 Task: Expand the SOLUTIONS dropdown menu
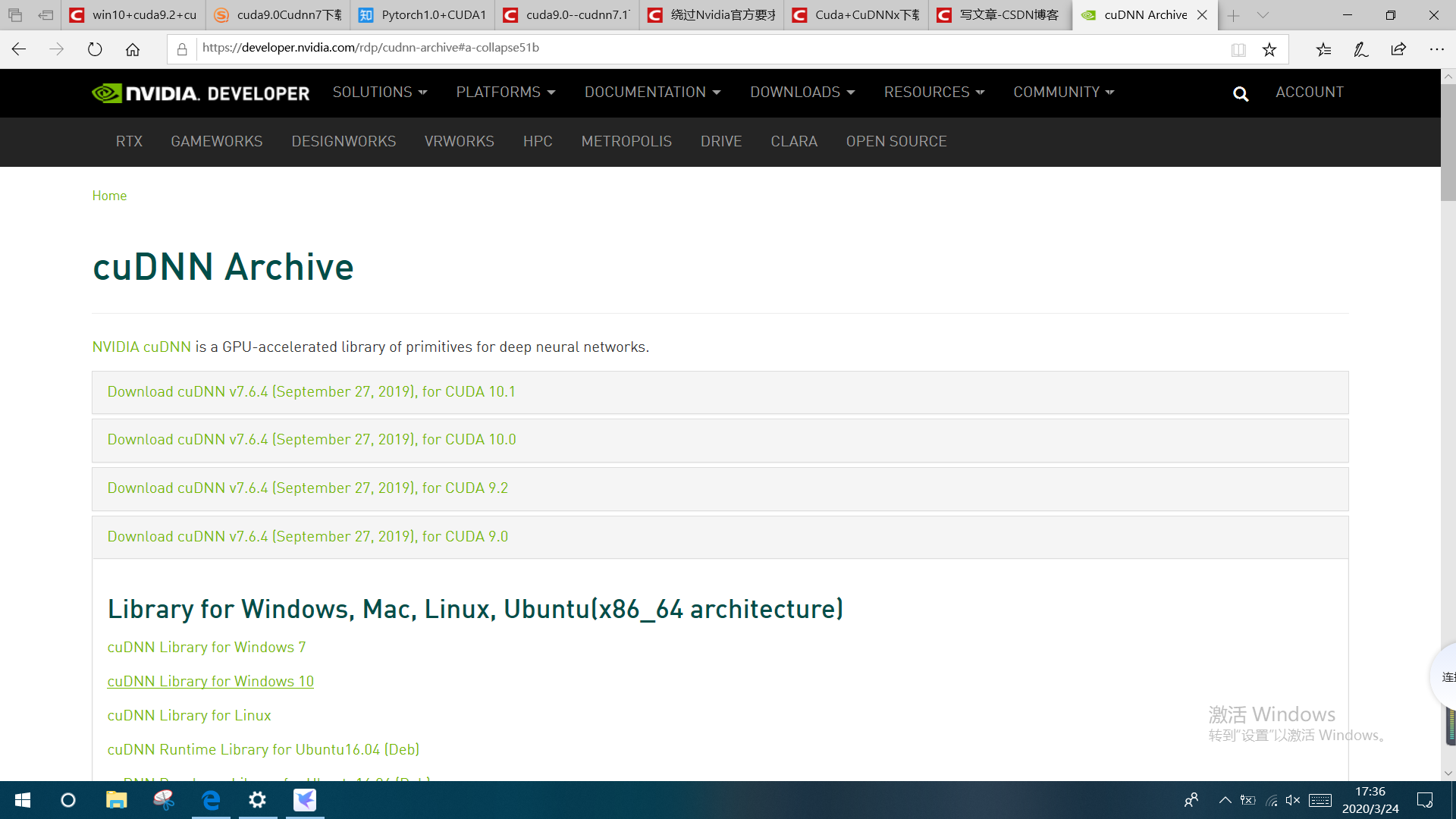point(380,92)
